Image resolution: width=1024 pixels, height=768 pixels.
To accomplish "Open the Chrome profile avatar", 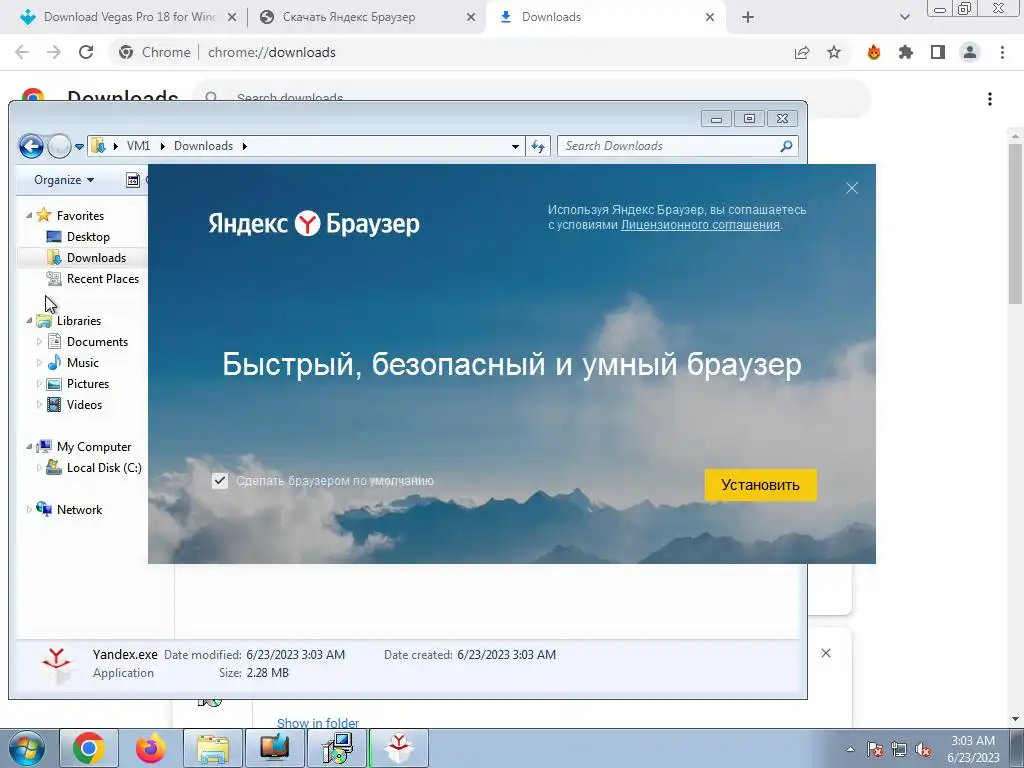I will tap(970, 52).
